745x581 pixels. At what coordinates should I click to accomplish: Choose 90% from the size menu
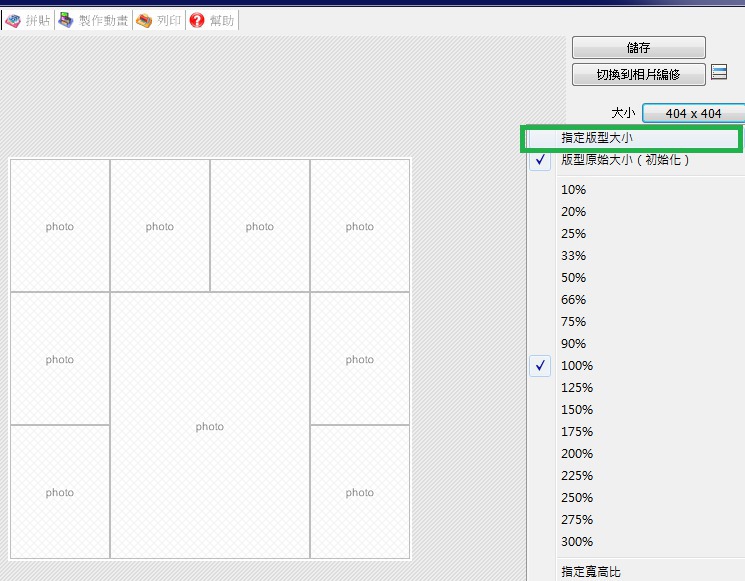point(637,343)
